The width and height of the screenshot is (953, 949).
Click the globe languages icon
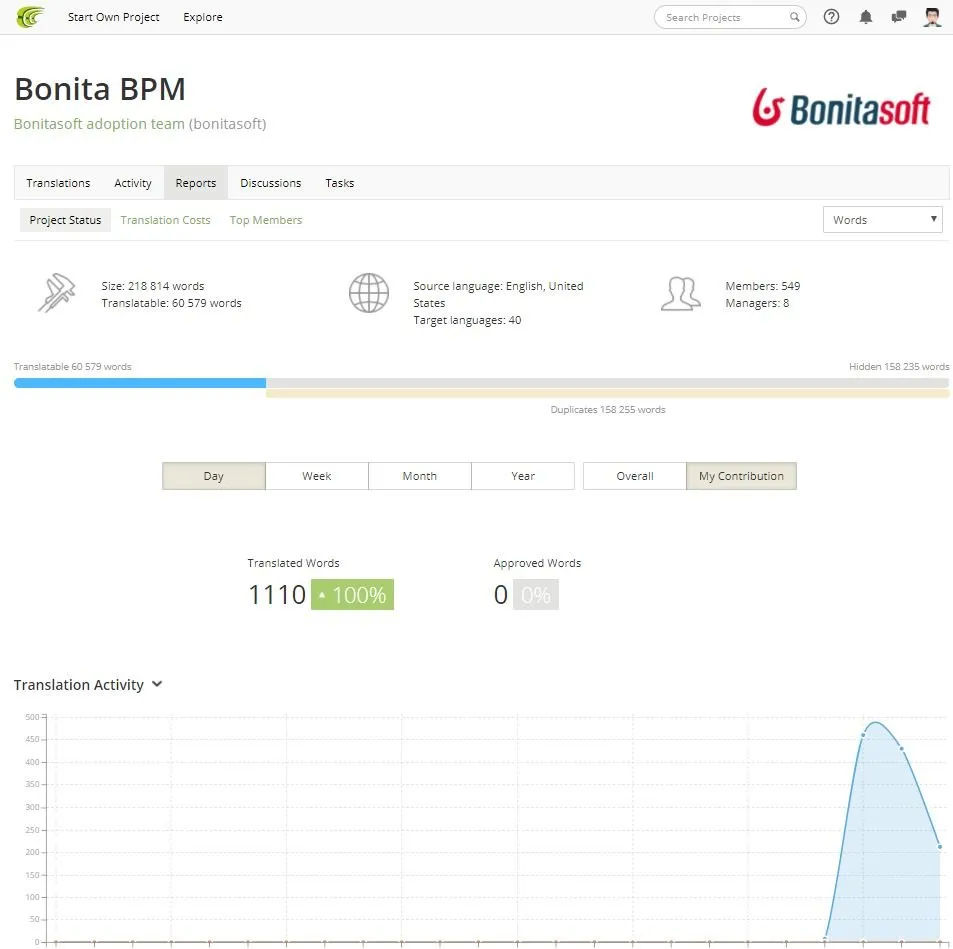[x=369, y=293]
